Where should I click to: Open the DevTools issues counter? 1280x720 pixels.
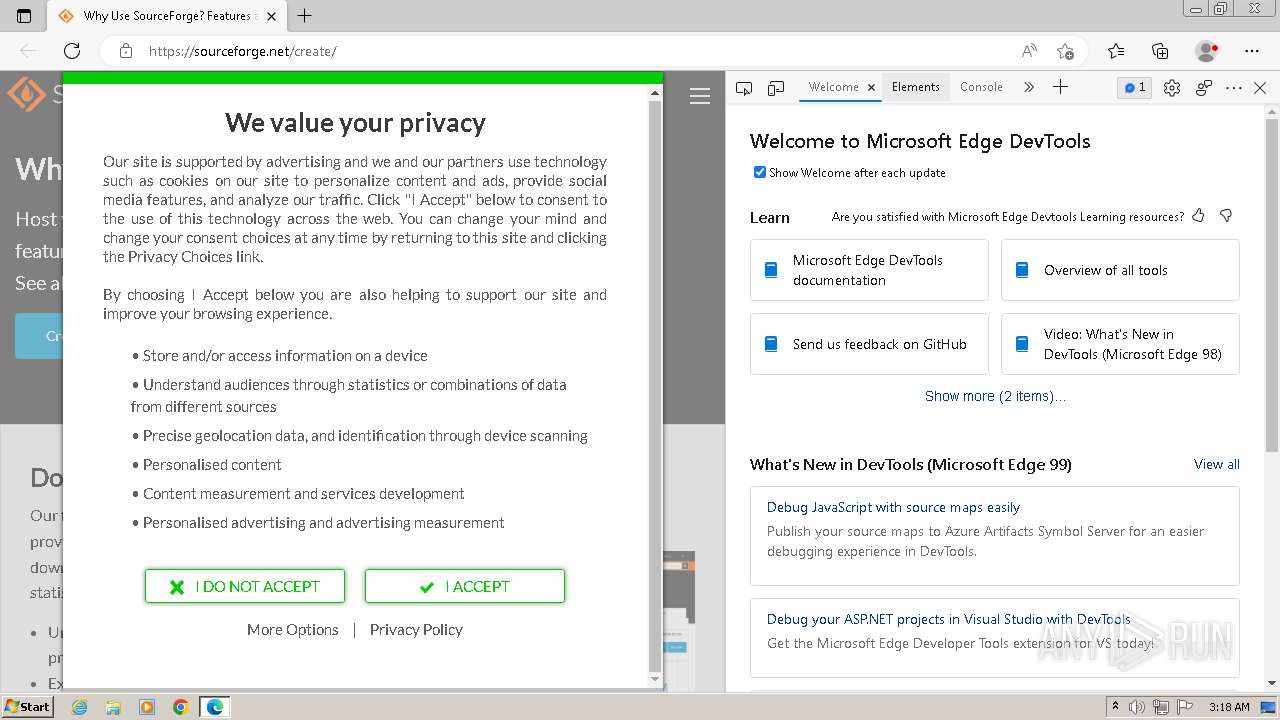[x=1134, y=88]
